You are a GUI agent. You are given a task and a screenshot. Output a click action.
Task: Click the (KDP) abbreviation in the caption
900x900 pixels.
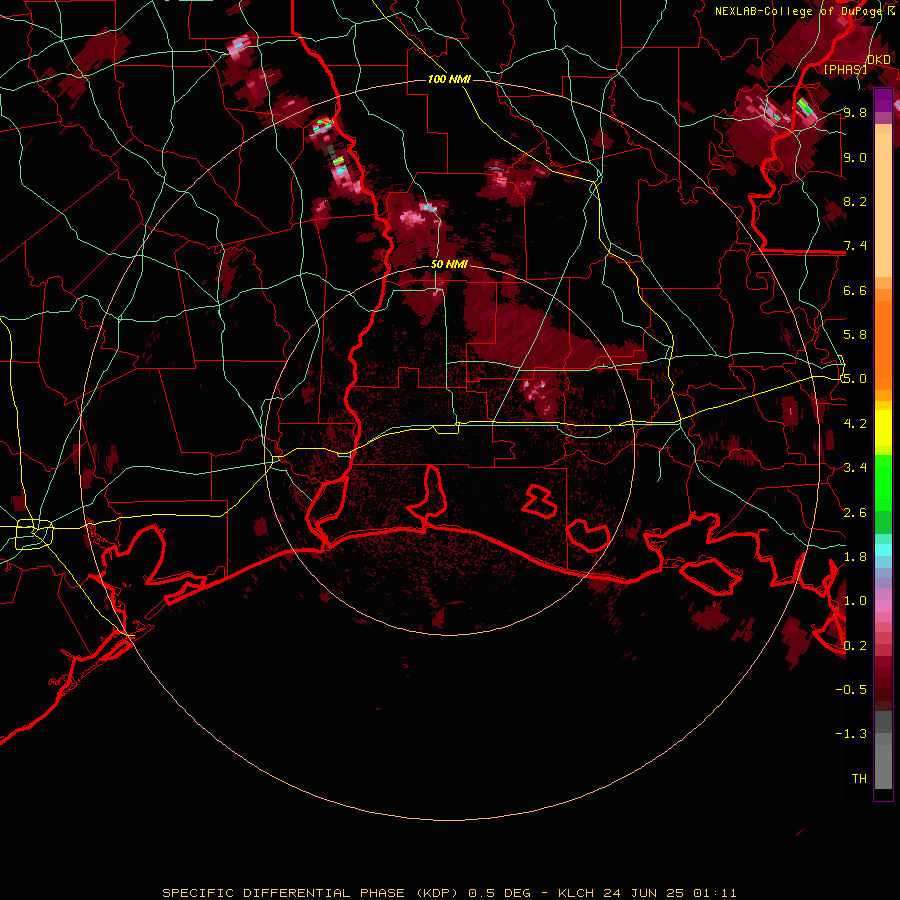coord(436,893)
